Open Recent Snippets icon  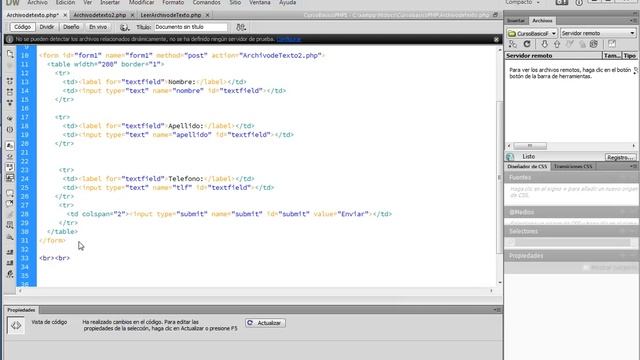pos(10,225)
